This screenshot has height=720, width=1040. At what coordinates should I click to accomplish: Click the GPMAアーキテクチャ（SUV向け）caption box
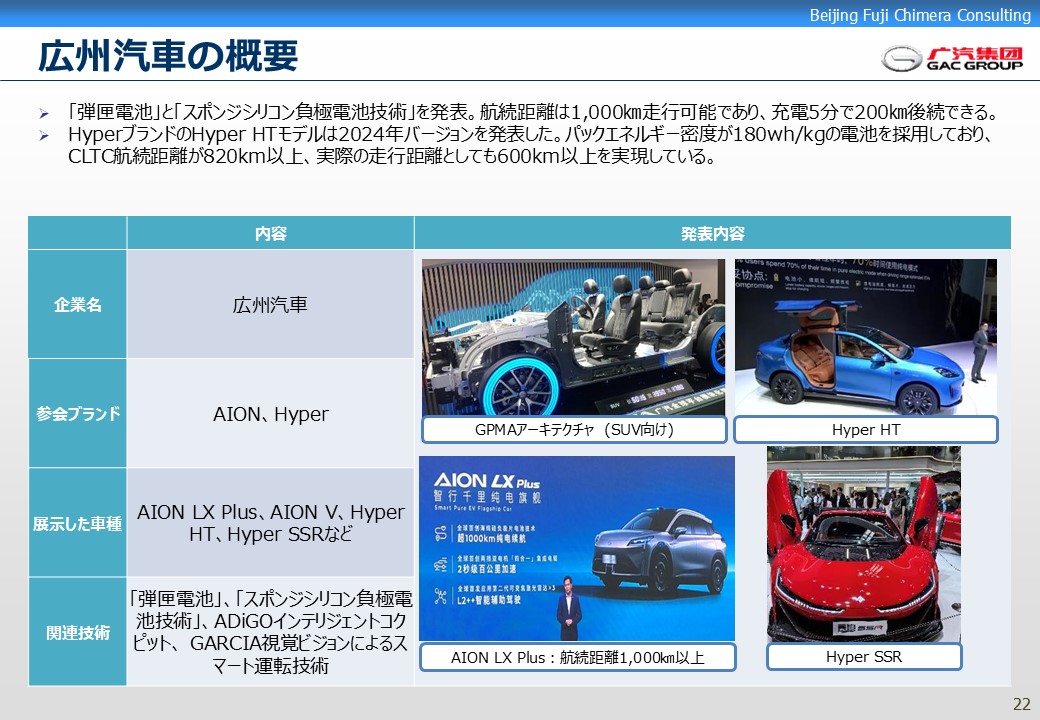click(574, 430)
